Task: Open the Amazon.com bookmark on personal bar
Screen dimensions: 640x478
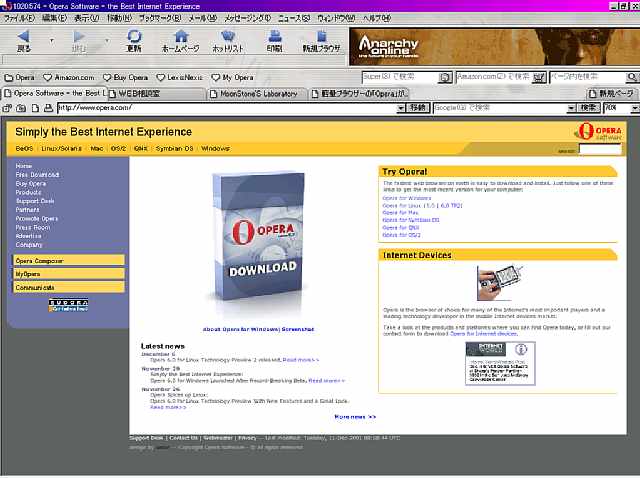Action: coord(69,77)
